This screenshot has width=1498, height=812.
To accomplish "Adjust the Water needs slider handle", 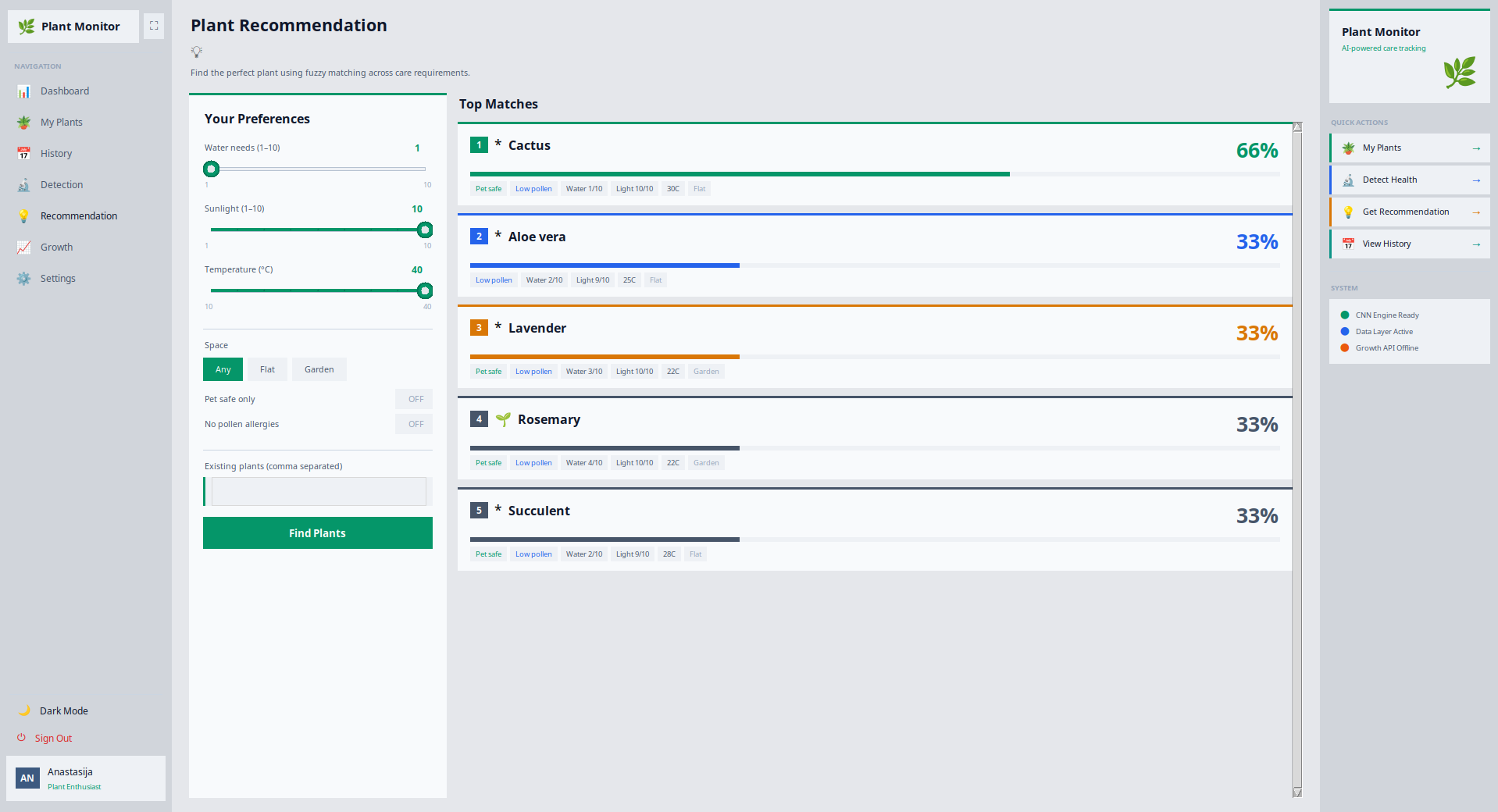I will (x=211, y=169).
